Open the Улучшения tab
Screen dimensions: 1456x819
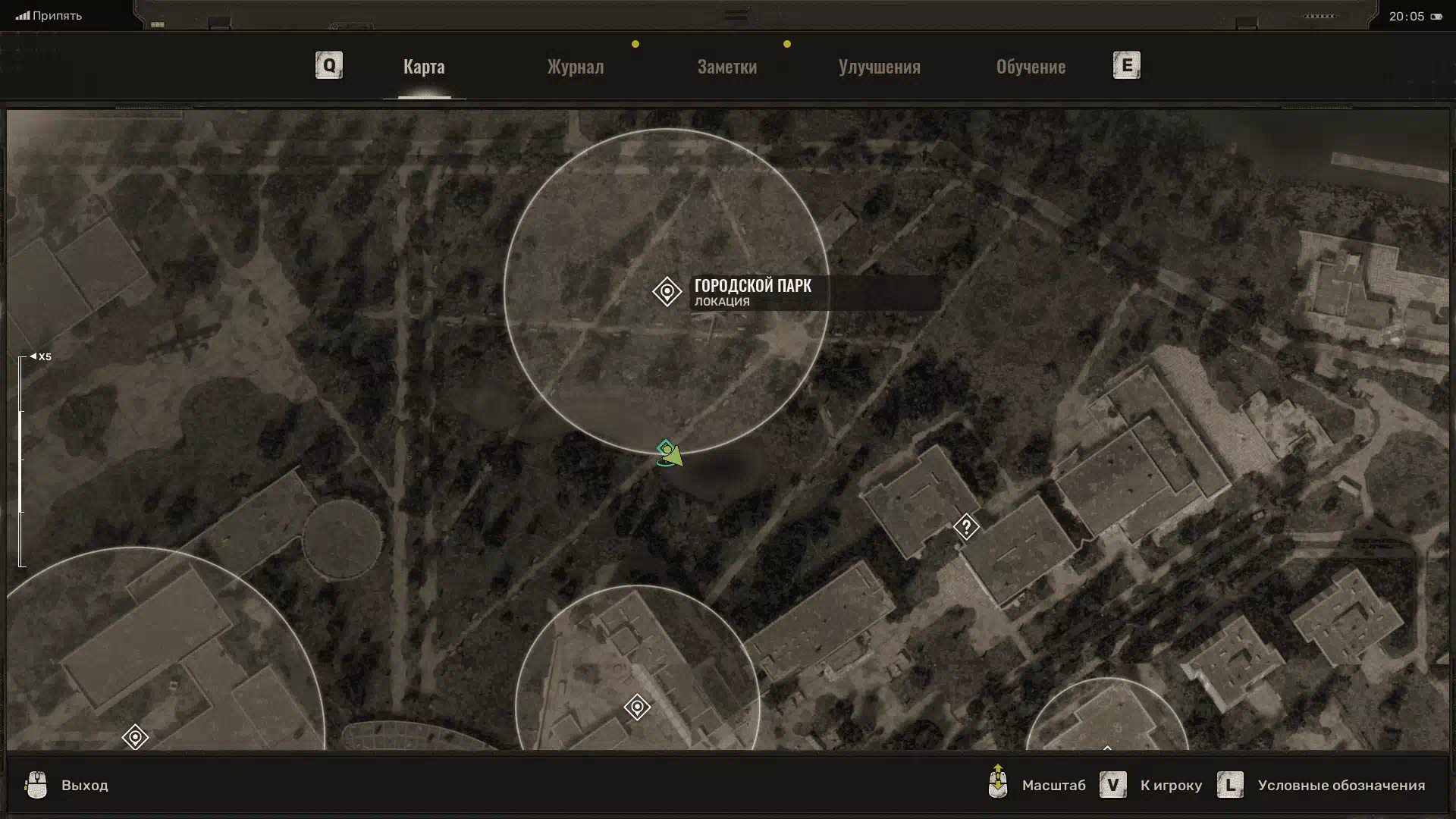point(879,67)
